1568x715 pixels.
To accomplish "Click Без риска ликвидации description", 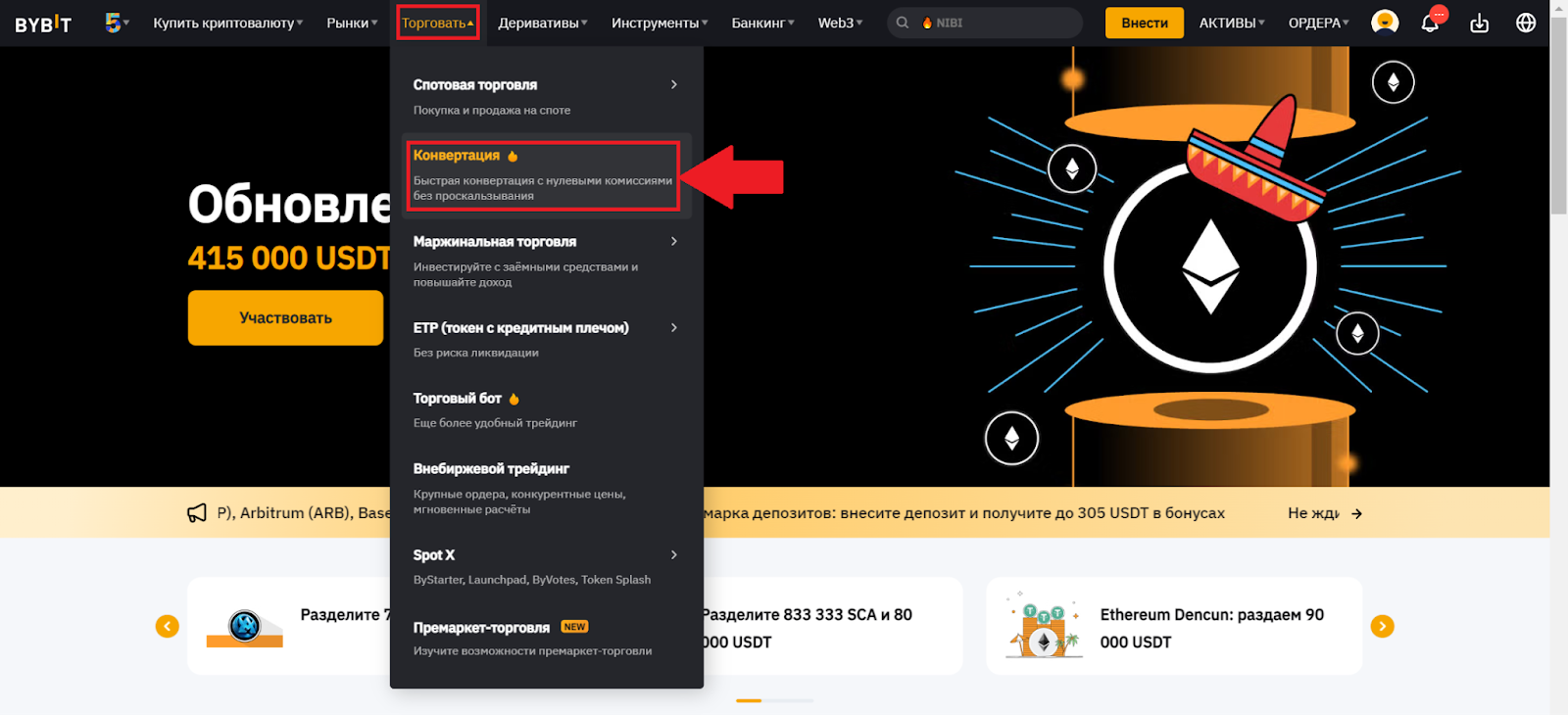I will [x=476, y=353].
